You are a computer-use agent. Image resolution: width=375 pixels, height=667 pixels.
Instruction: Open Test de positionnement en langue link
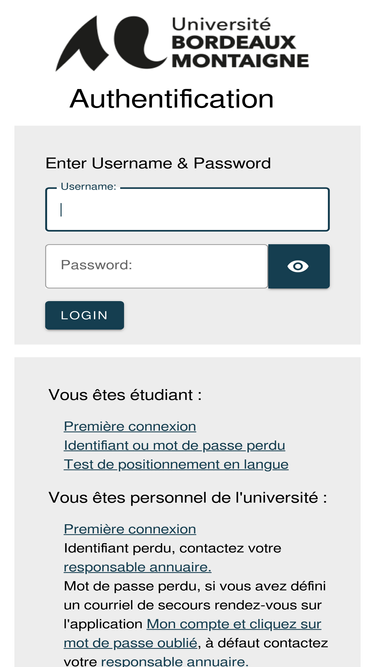tap(176, 464)
